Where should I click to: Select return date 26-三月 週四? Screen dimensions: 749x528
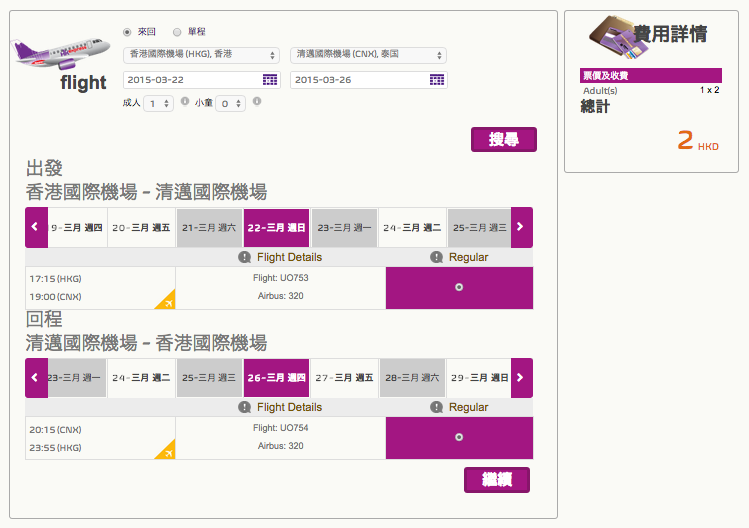tap(276, 378)
